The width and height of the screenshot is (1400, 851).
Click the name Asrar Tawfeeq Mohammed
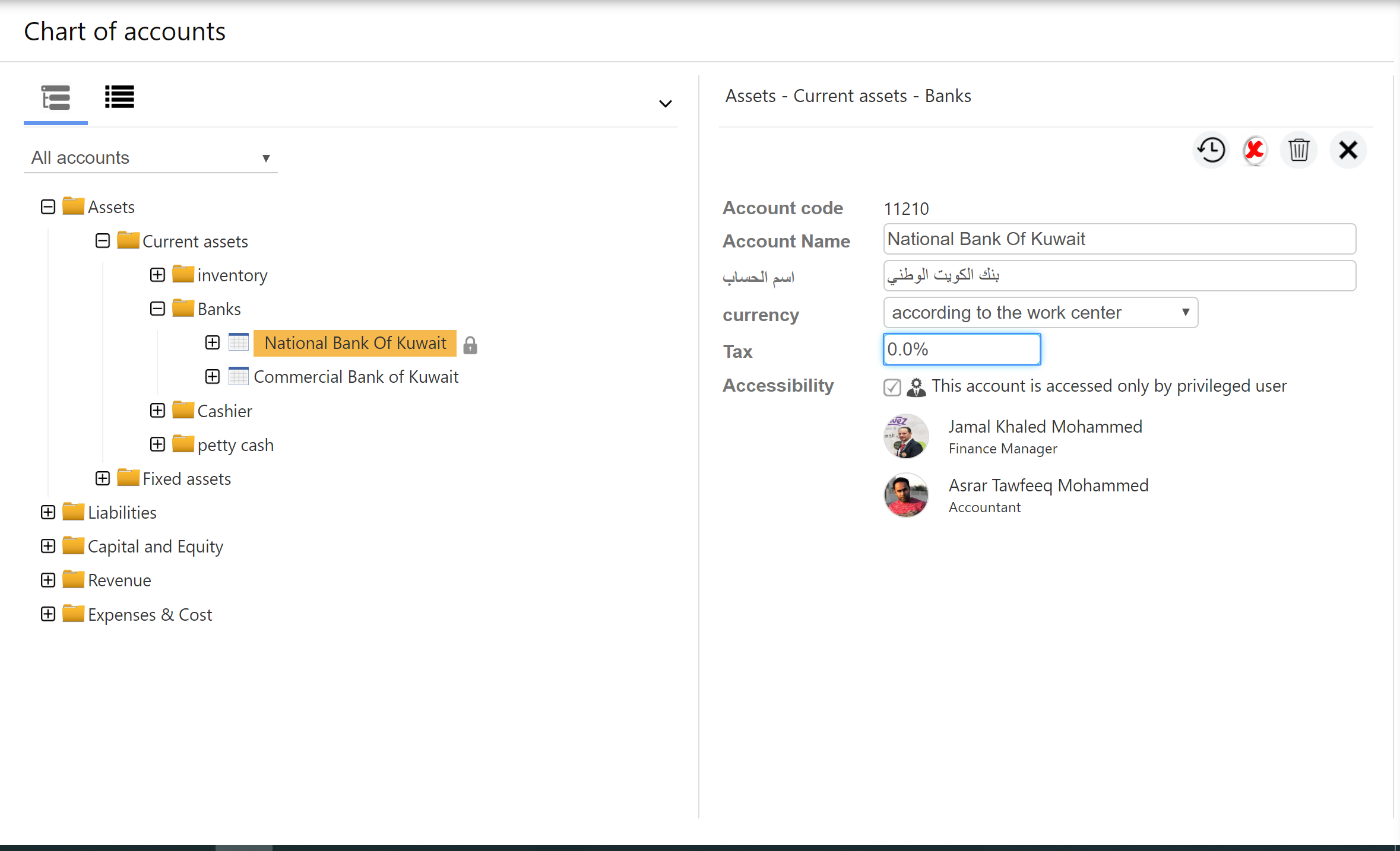(1049, 485)
